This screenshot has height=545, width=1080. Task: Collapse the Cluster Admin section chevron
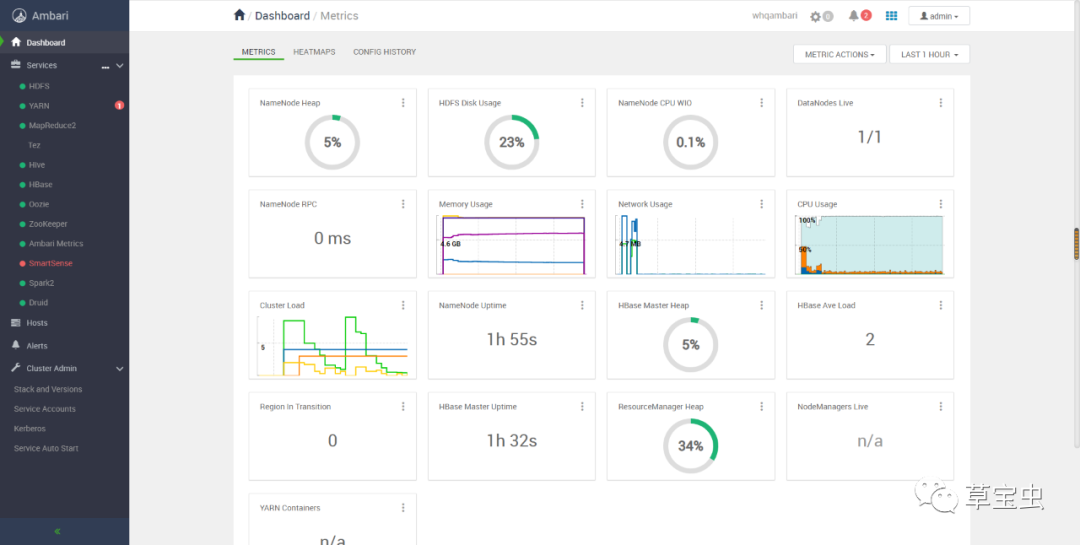[120, 369]
